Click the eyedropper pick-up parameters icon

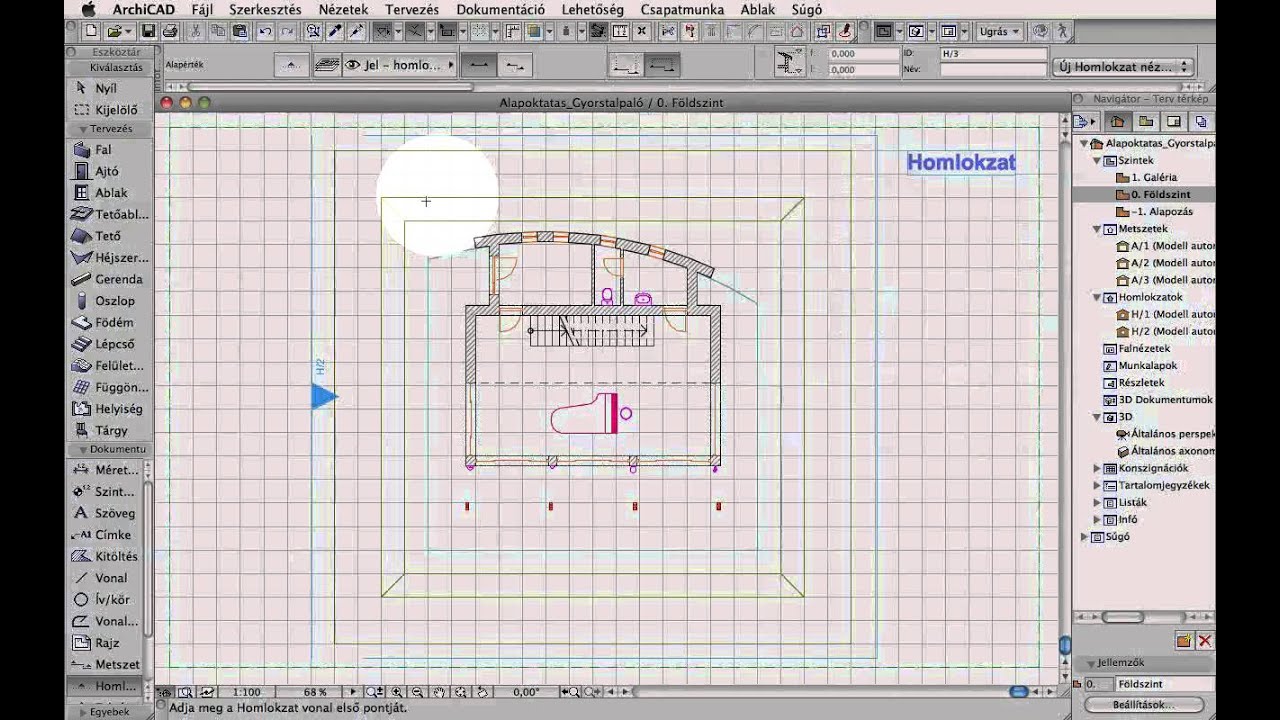(x=336, y=31)
